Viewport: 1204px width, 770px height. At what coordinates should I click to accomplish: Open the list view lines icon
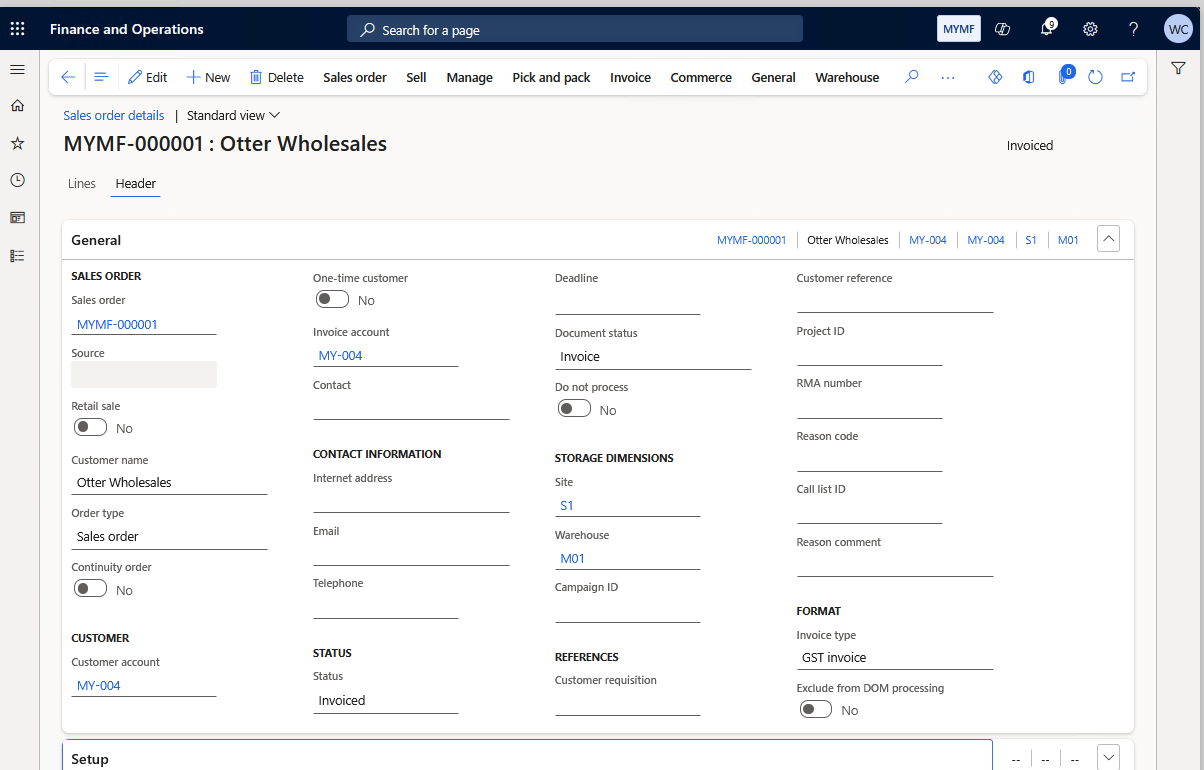coord(101,77)
